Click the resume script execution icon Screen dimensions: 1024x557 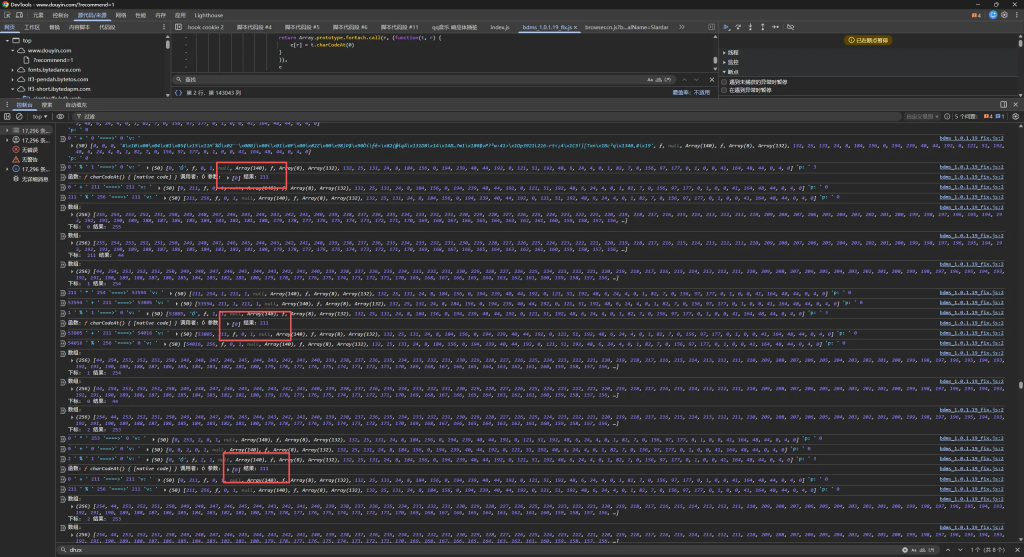click(727, 27)
